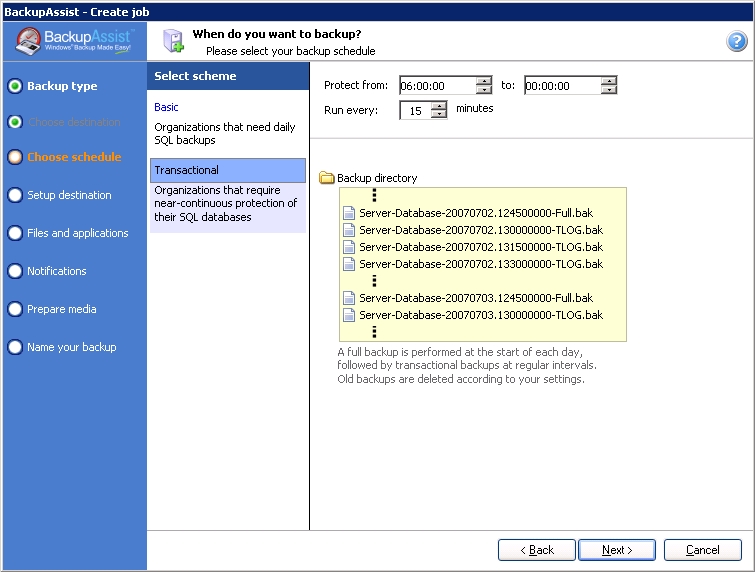This screenshot has height=572, width=755.
Task: Increase the Run every minutes value
Action: (439, 106)
